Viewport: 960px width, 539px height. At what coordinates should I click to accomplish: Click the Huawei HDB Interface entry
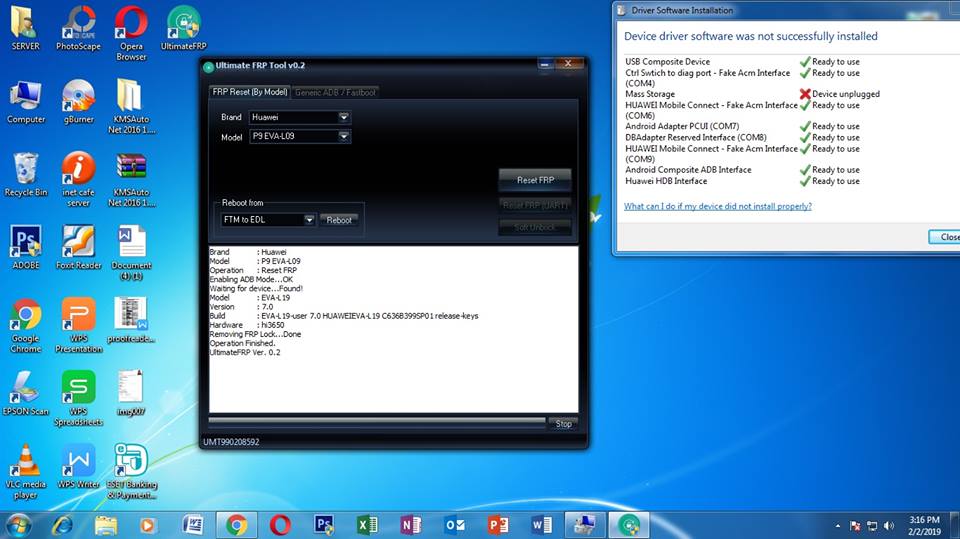click(666, 181)
